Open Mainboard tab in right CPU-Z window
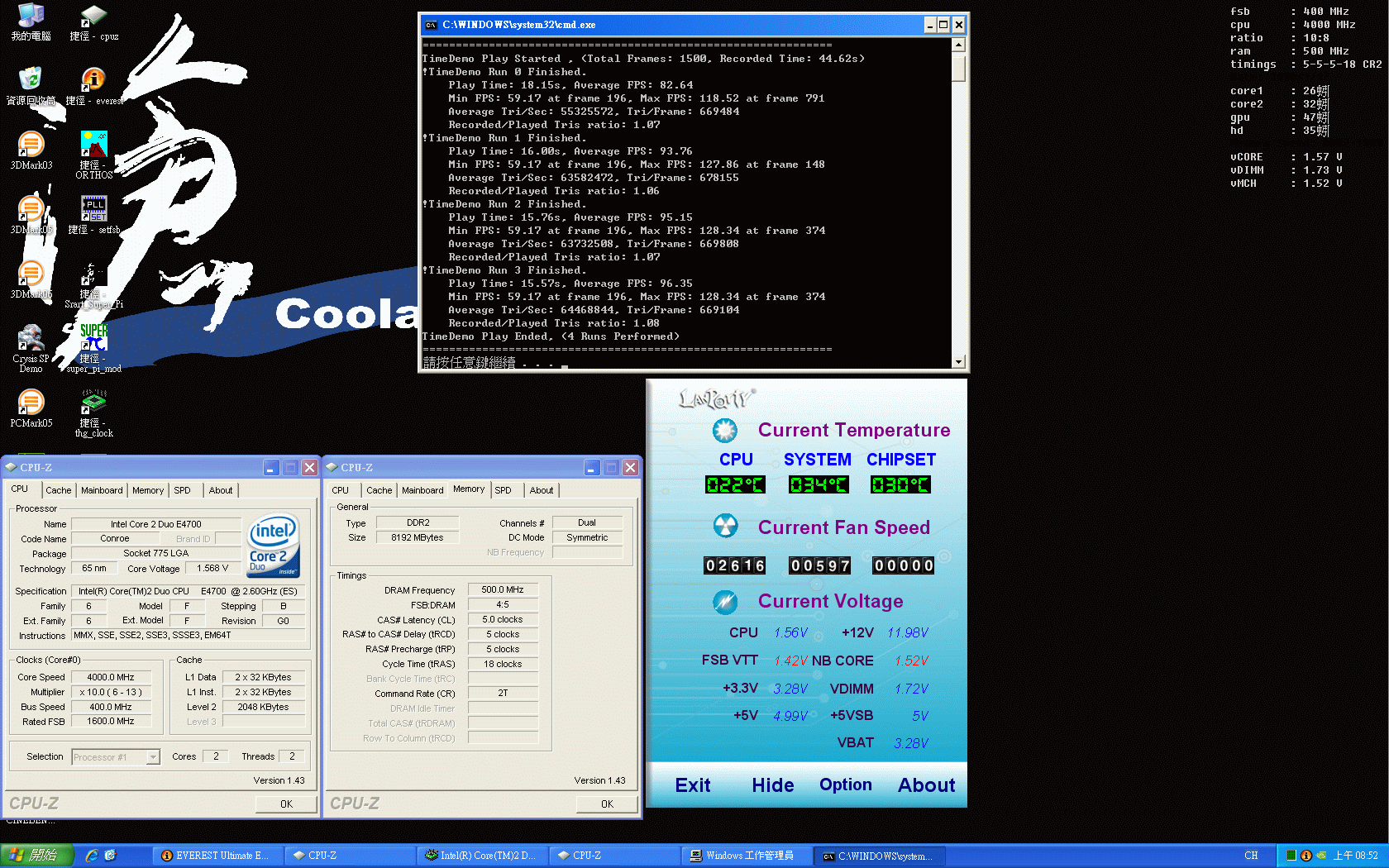Viewport: 1389px width, 868px height. point(422,490)
